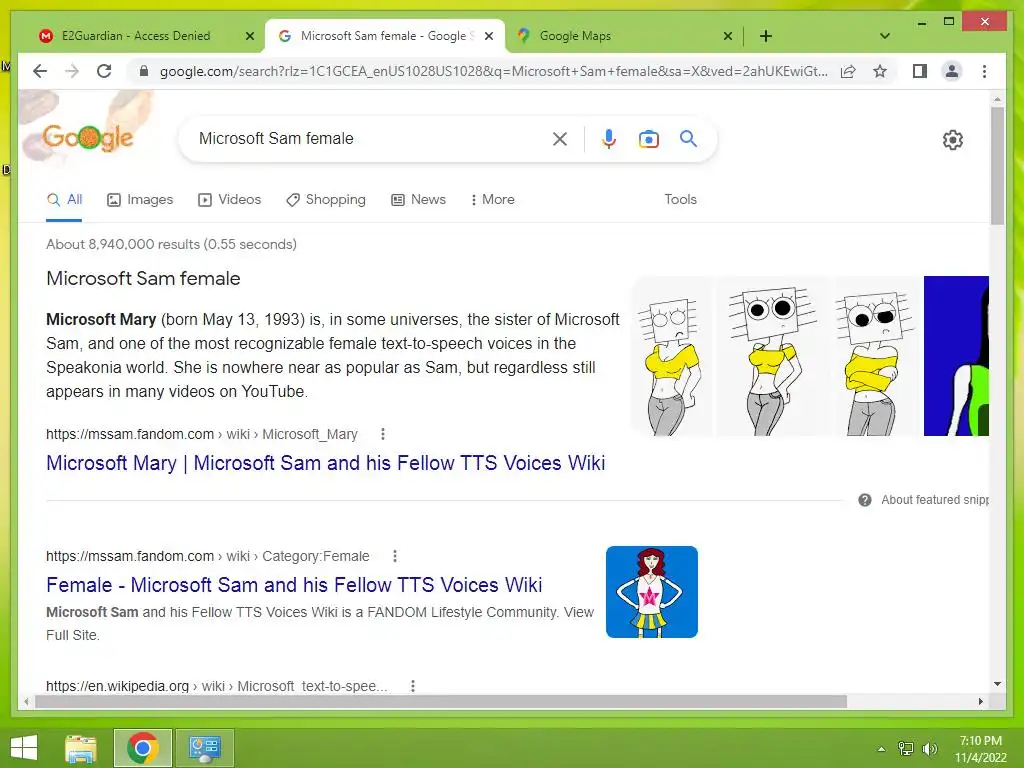Open the third Mary thumbnail with crossed arms
The image size is (1024, 768).
(x=876, y=356)
